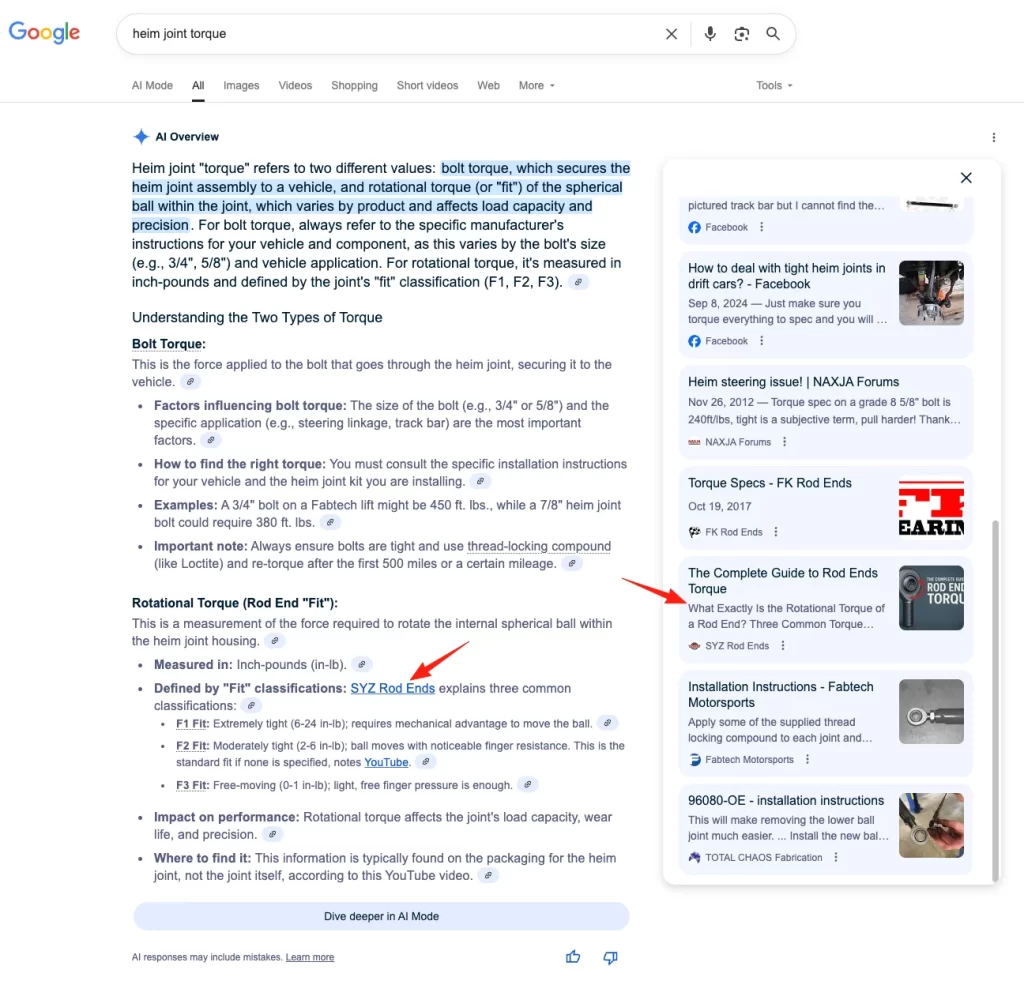This screenshot has height=981, width=1024.
Task: Switch to Shopping tab
Action: 354,86
